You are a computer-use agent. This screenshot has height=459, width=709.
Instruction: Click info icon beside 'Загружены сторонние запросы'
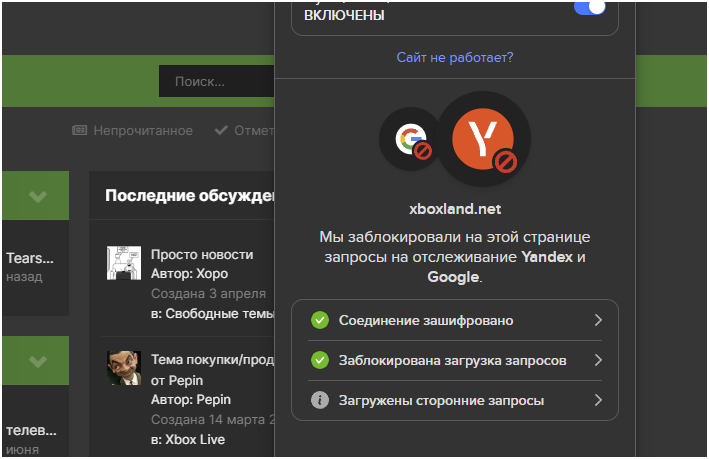tap(320, 400)
